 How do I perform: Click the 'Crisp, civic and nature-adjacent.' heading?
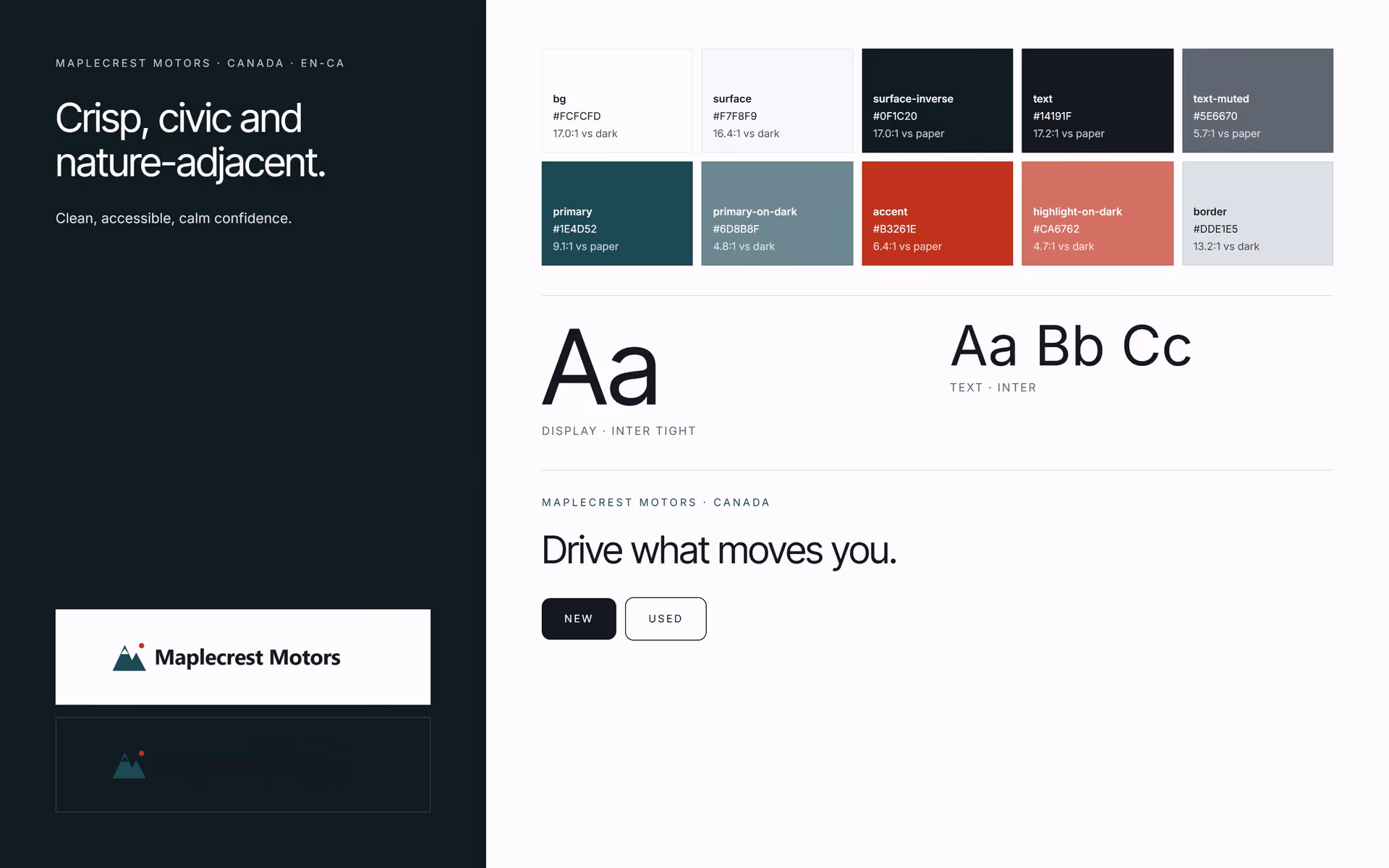click(191, 140)
